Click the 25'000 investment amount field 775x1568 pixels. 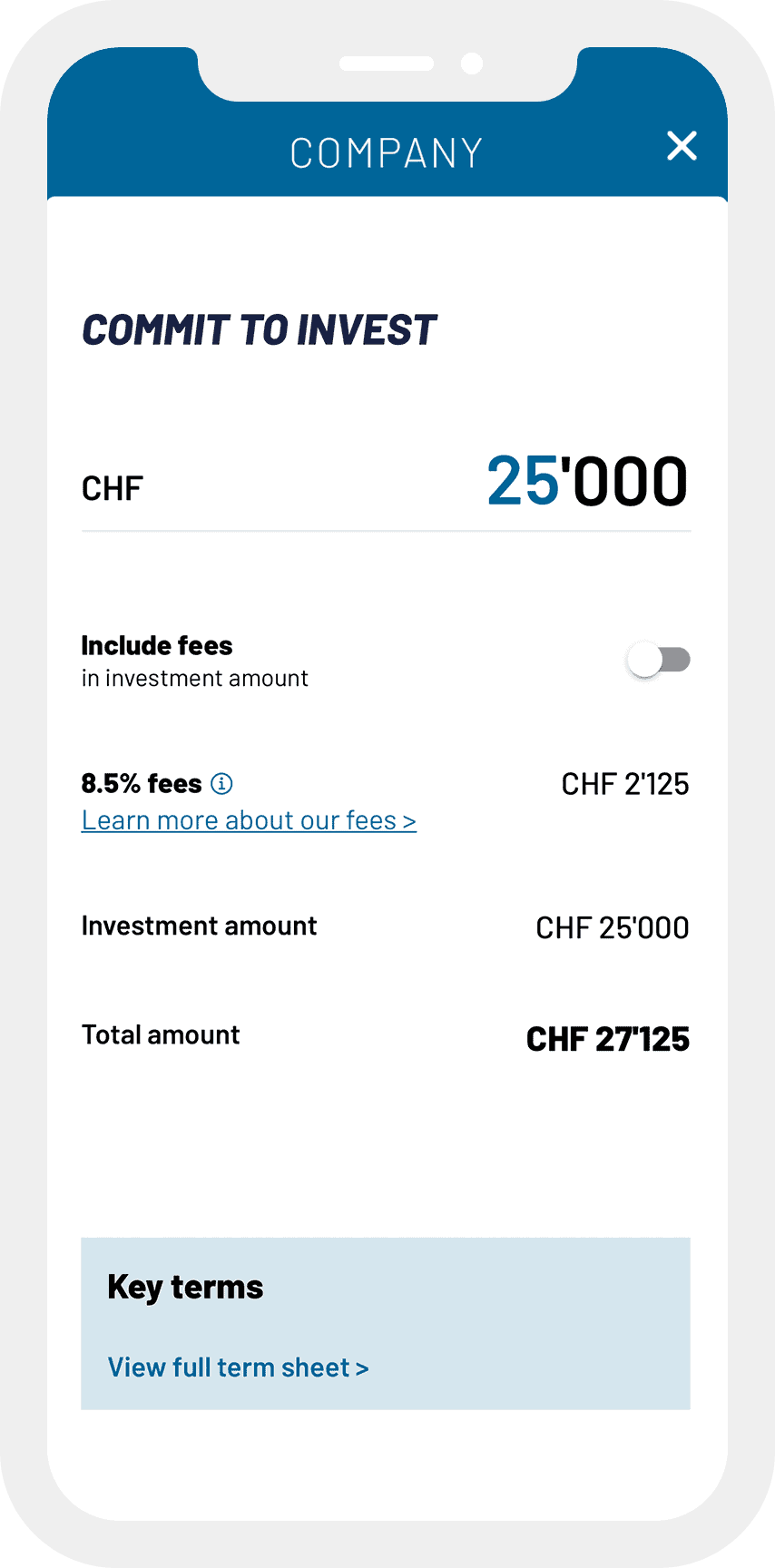tap(586, 481)
